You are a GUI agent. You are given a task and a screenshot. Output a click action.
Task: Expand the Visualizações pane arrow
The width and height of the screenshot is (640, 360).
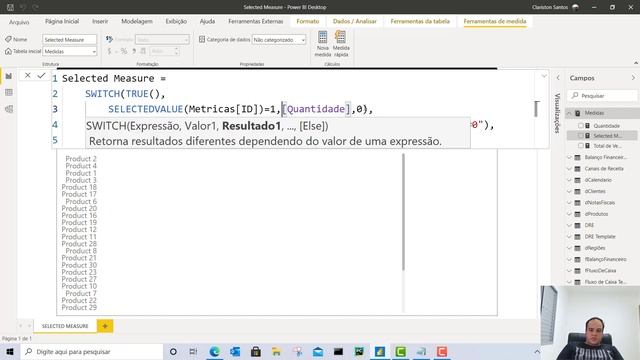click(x=558, y=78)
